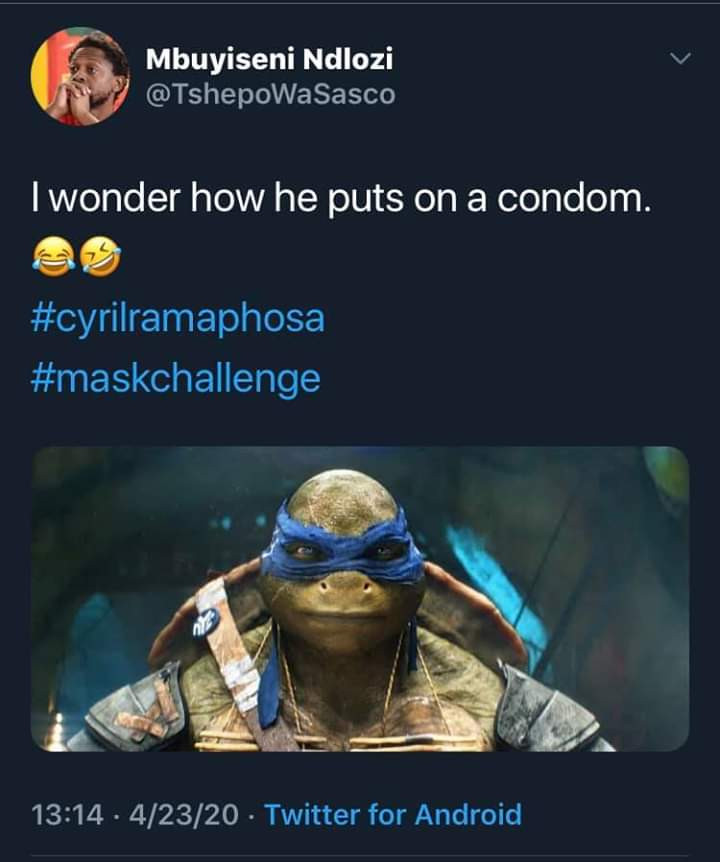Click the rolling on floor laughing emoji
The width and height of the screenshot is (720, 862).
click(x=100, y=257)
